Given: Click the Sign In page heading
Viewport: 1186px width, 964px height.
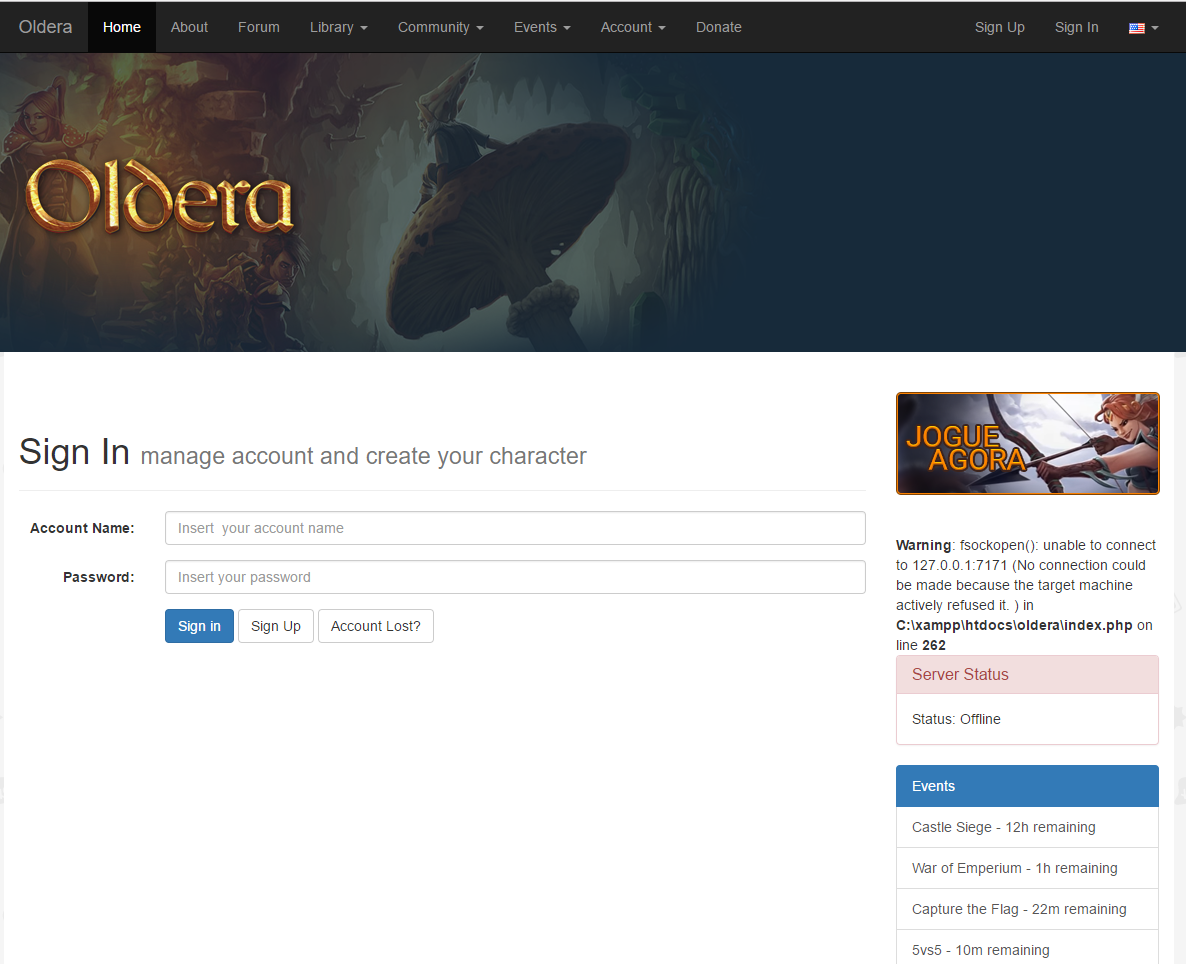Looking at the screenshot, I should click(x=74, y=452).
